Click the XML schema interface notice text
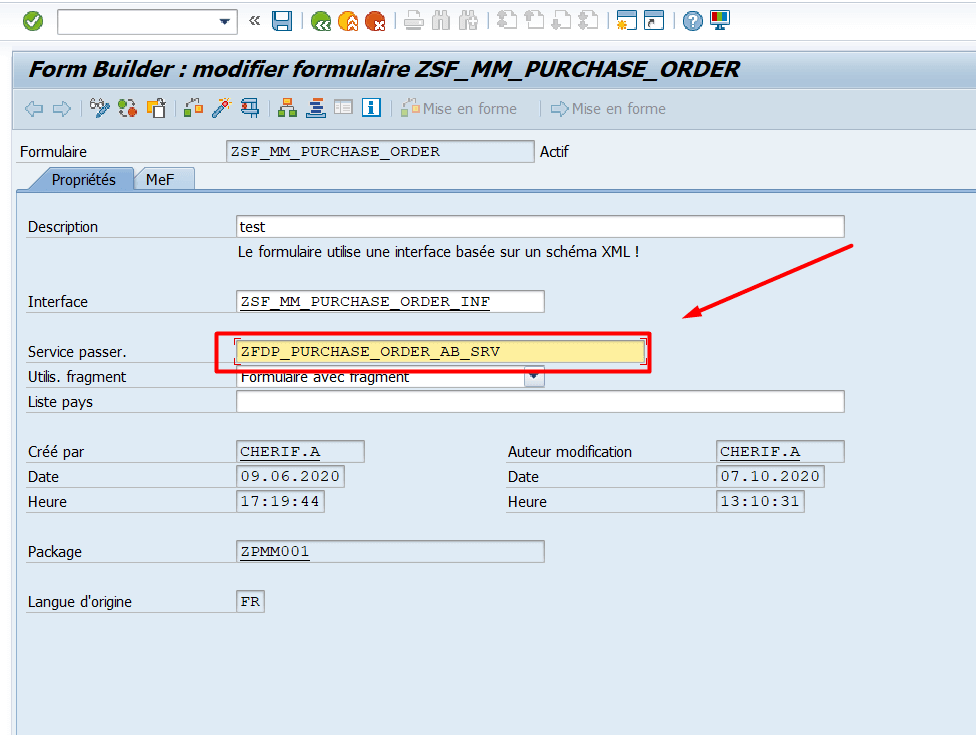This screenshot has height=735, width=976. pos(439,252)
